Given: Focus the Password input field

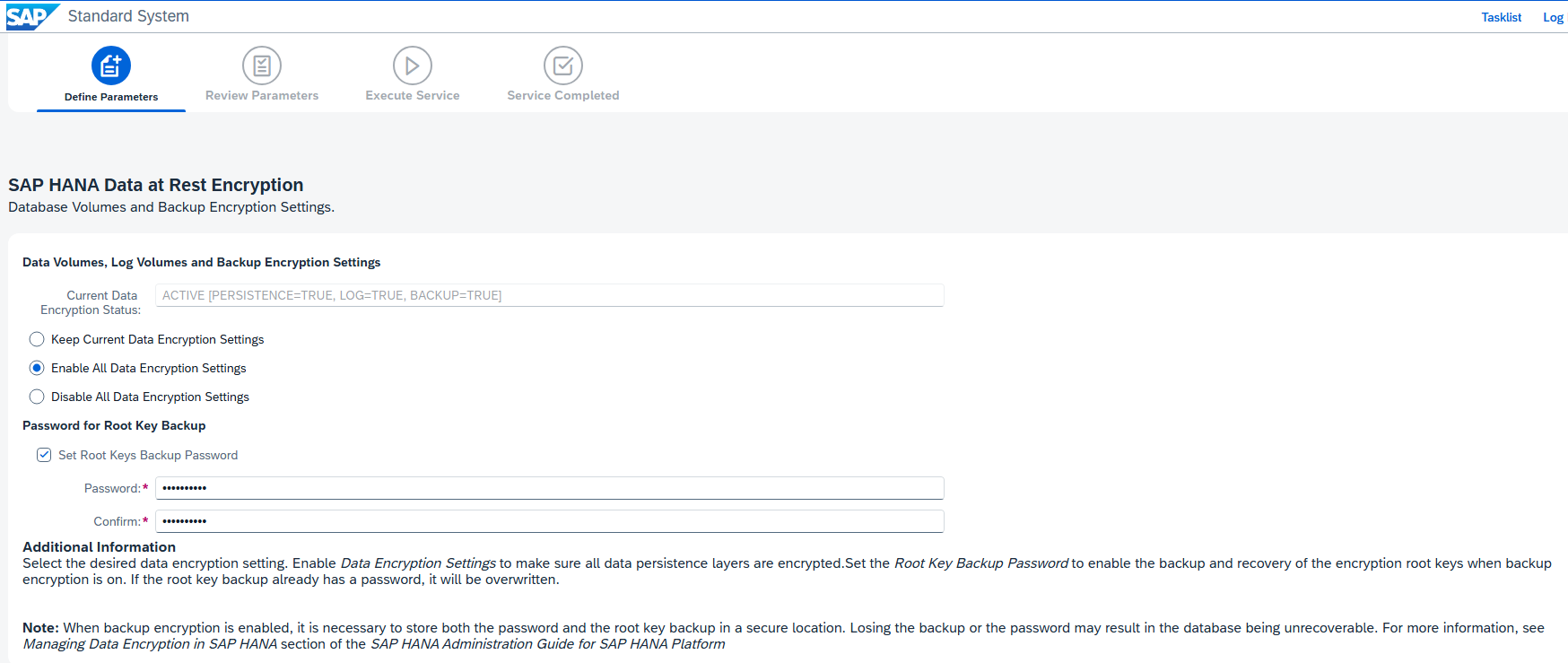Looking at the screenshot, I should 550,488.
